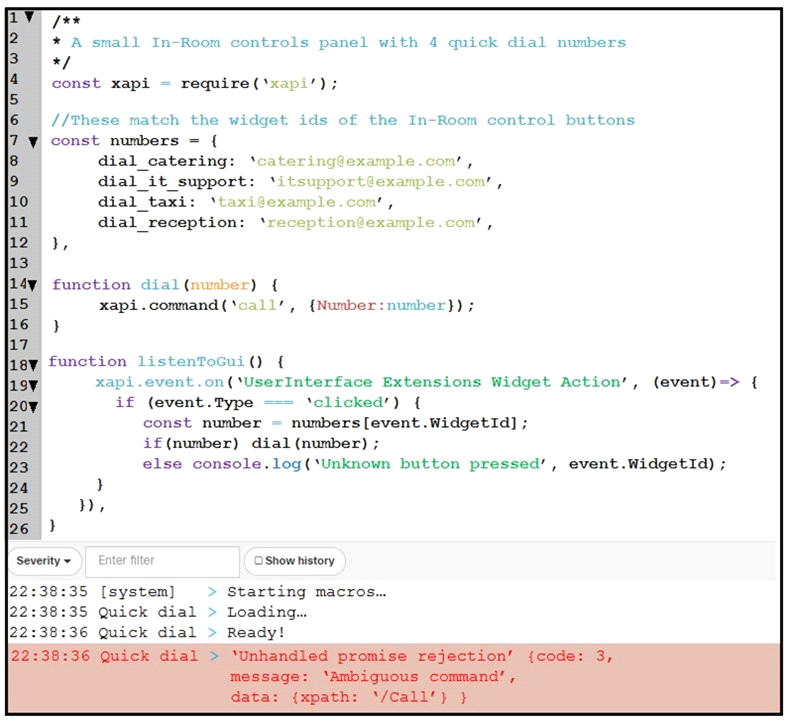Collapse the numbers object at line 7
Viewport: 788px width, 721px height.
(33, 142)
